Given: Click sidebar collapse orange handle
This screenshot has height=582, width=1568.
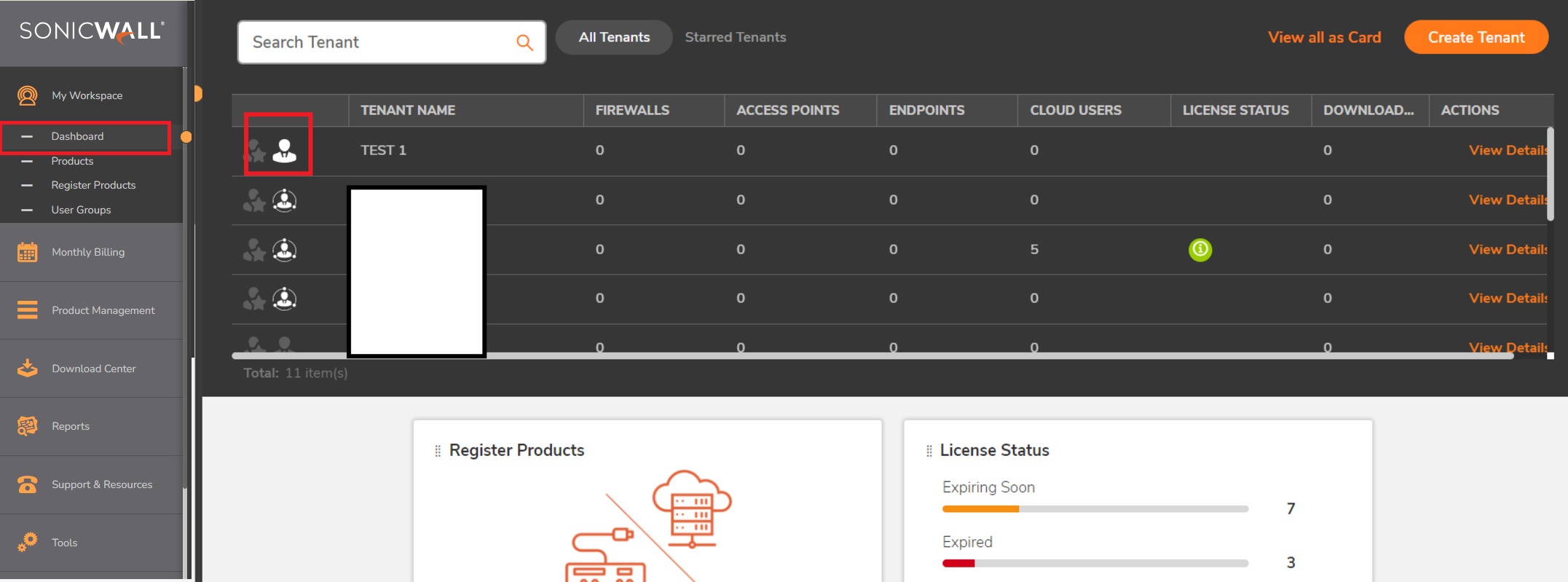Looking at the screenshot, I should (197, 94).
